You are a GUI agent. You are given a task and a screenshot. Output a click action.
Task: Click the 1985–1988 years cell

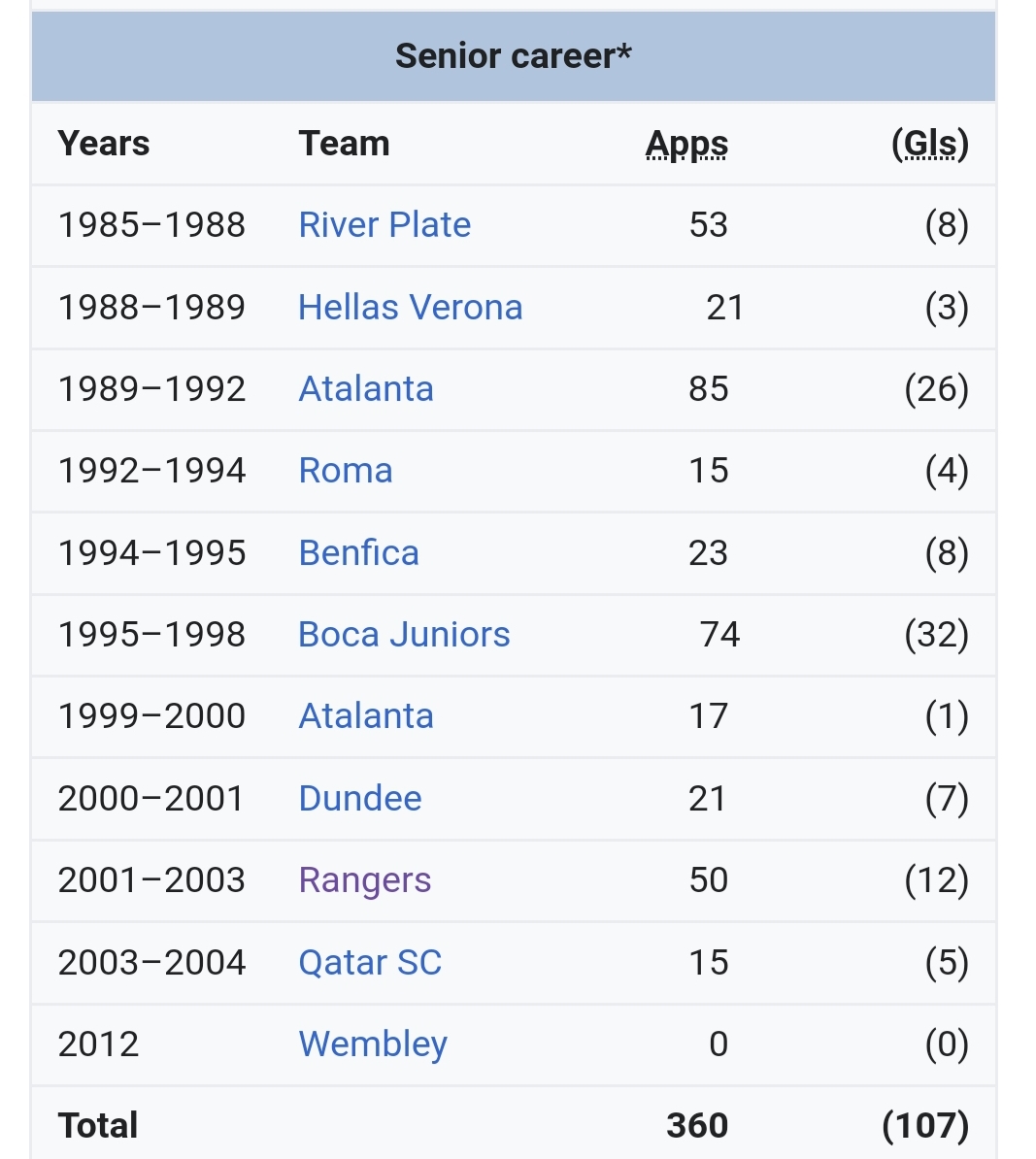coord(151,225)
